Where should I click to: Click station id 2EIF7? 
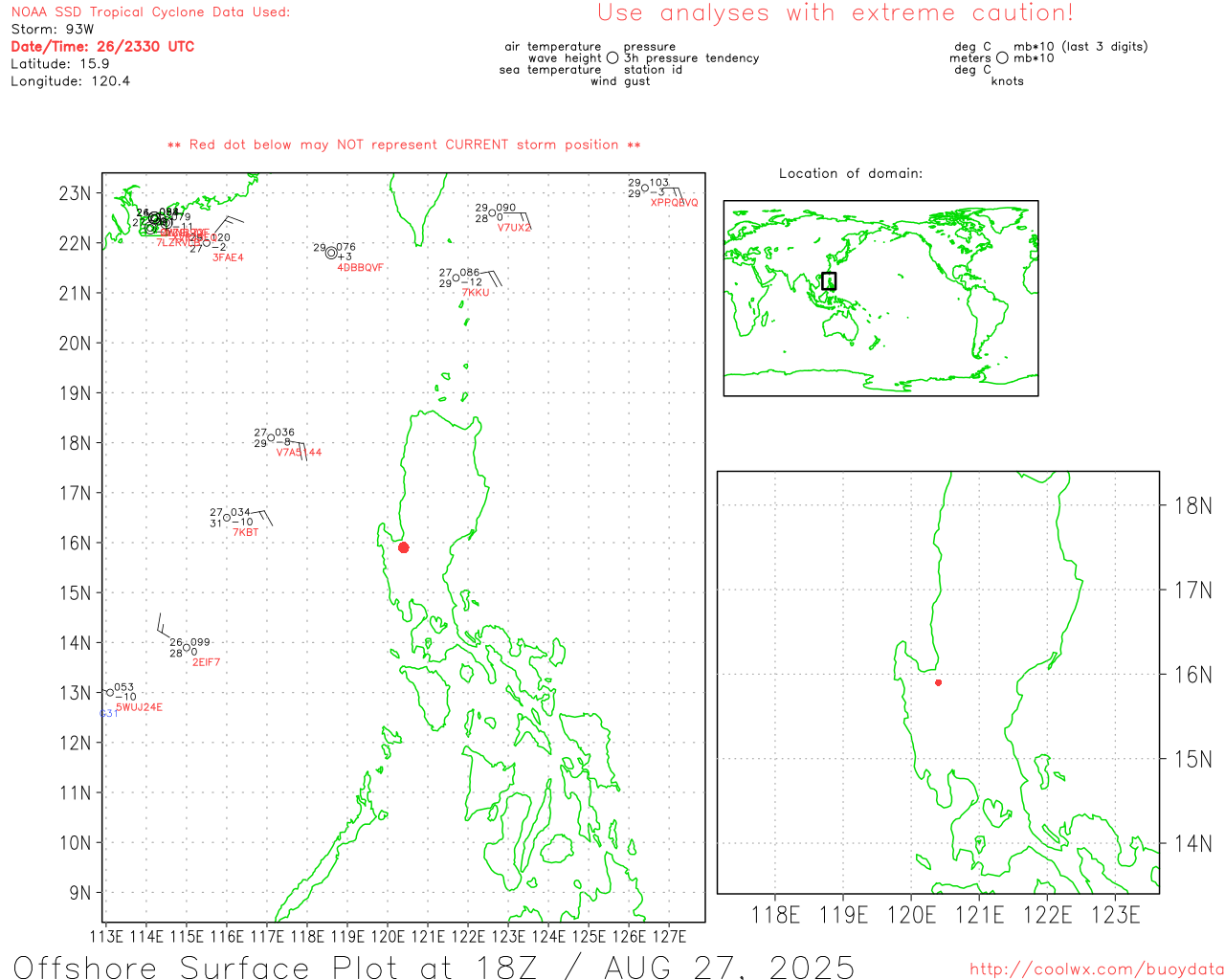207,662
